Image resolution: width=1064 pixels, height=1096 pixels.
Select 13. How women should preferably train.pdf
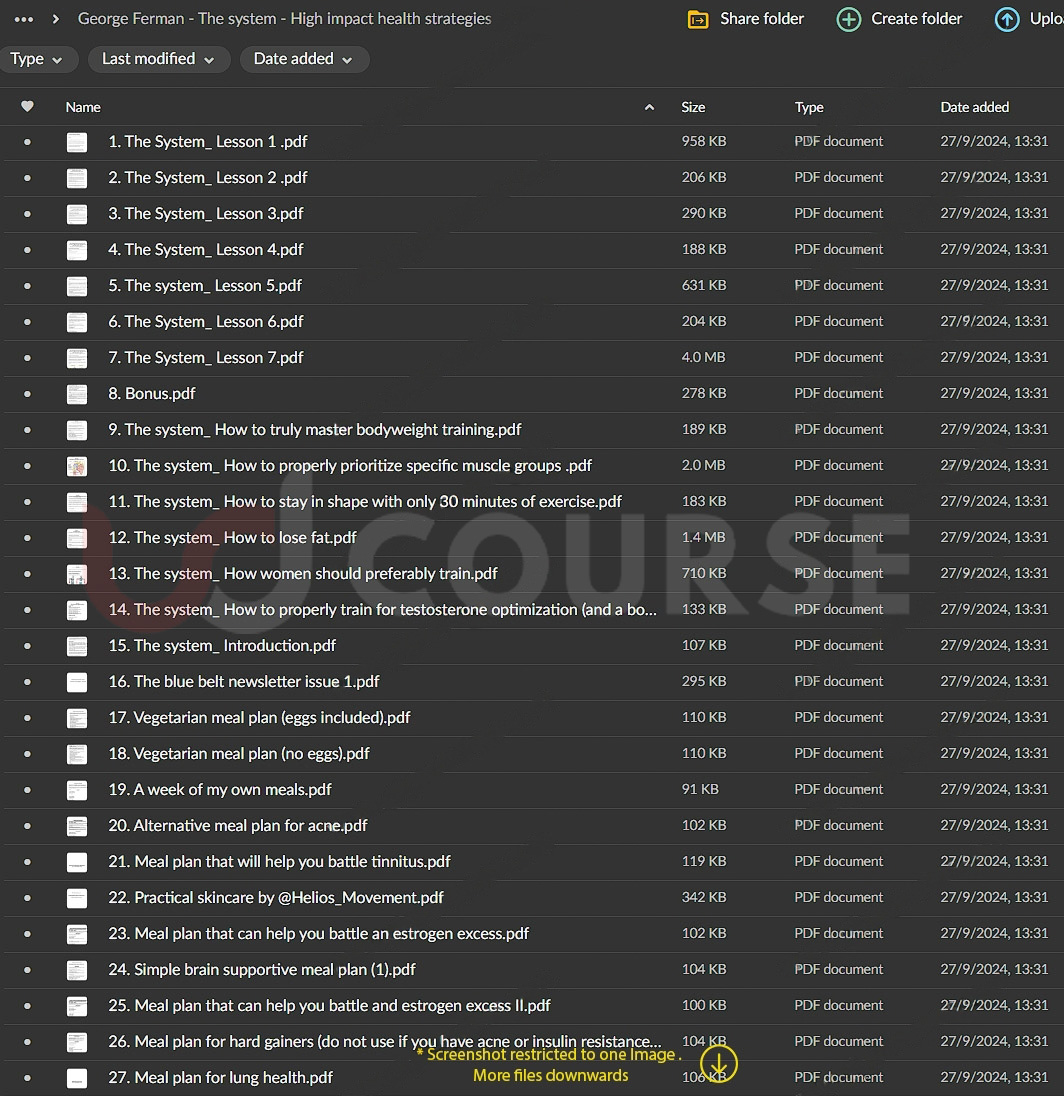303,574
